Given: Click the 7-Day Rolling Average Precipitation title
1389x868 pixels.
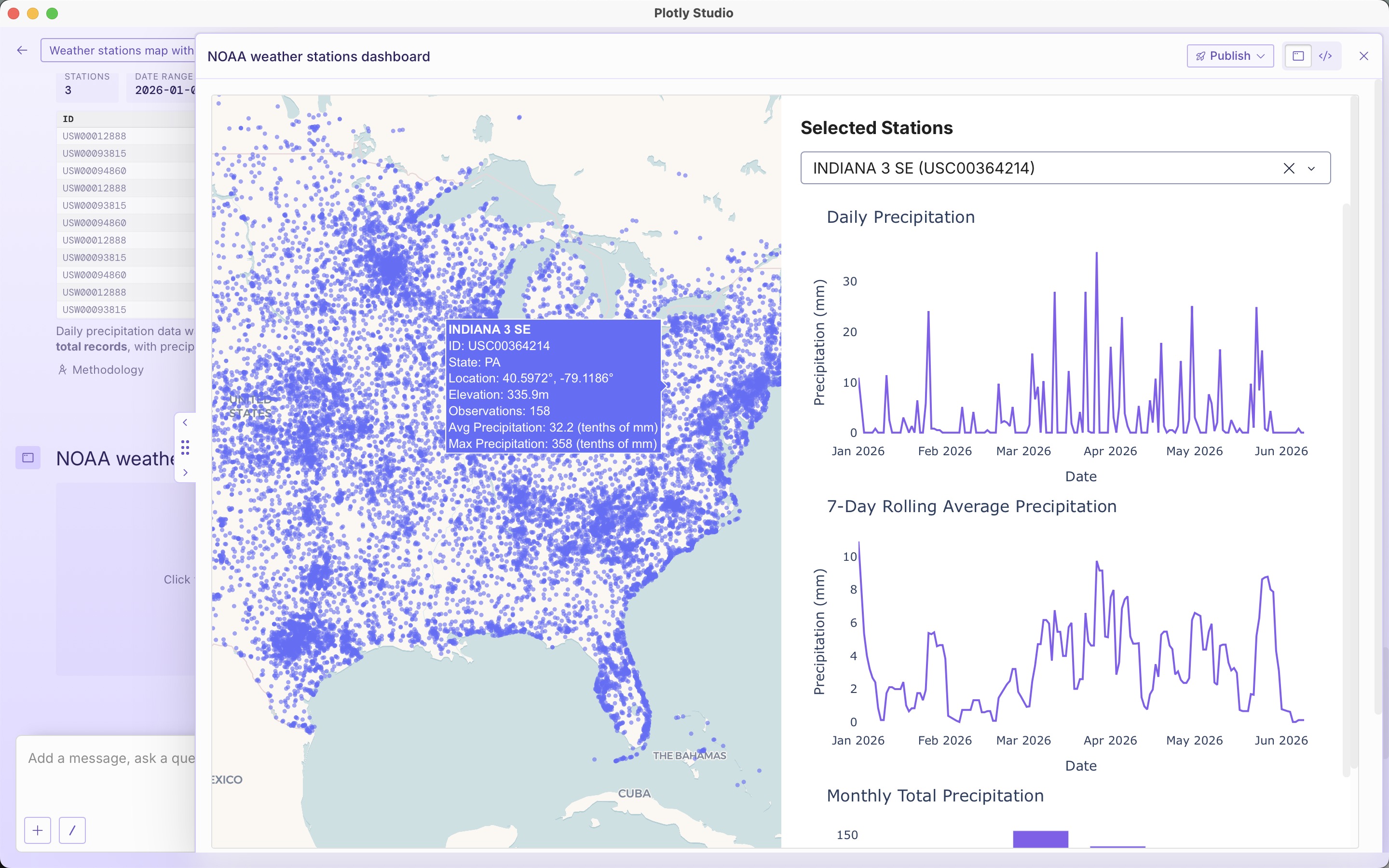Looking at the screenshot, I should [971, 506].
